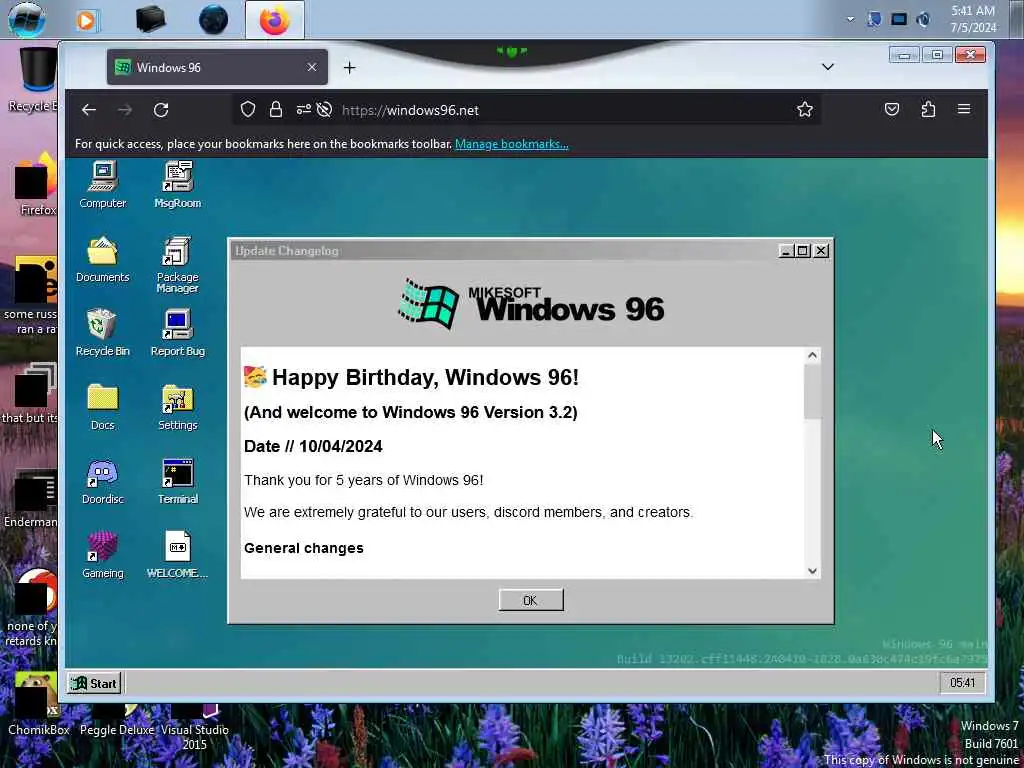Bookmark this page with the star icon
Image resolution: width=1024 pixels, height=768 pixels.
click(x=805, y=110)
